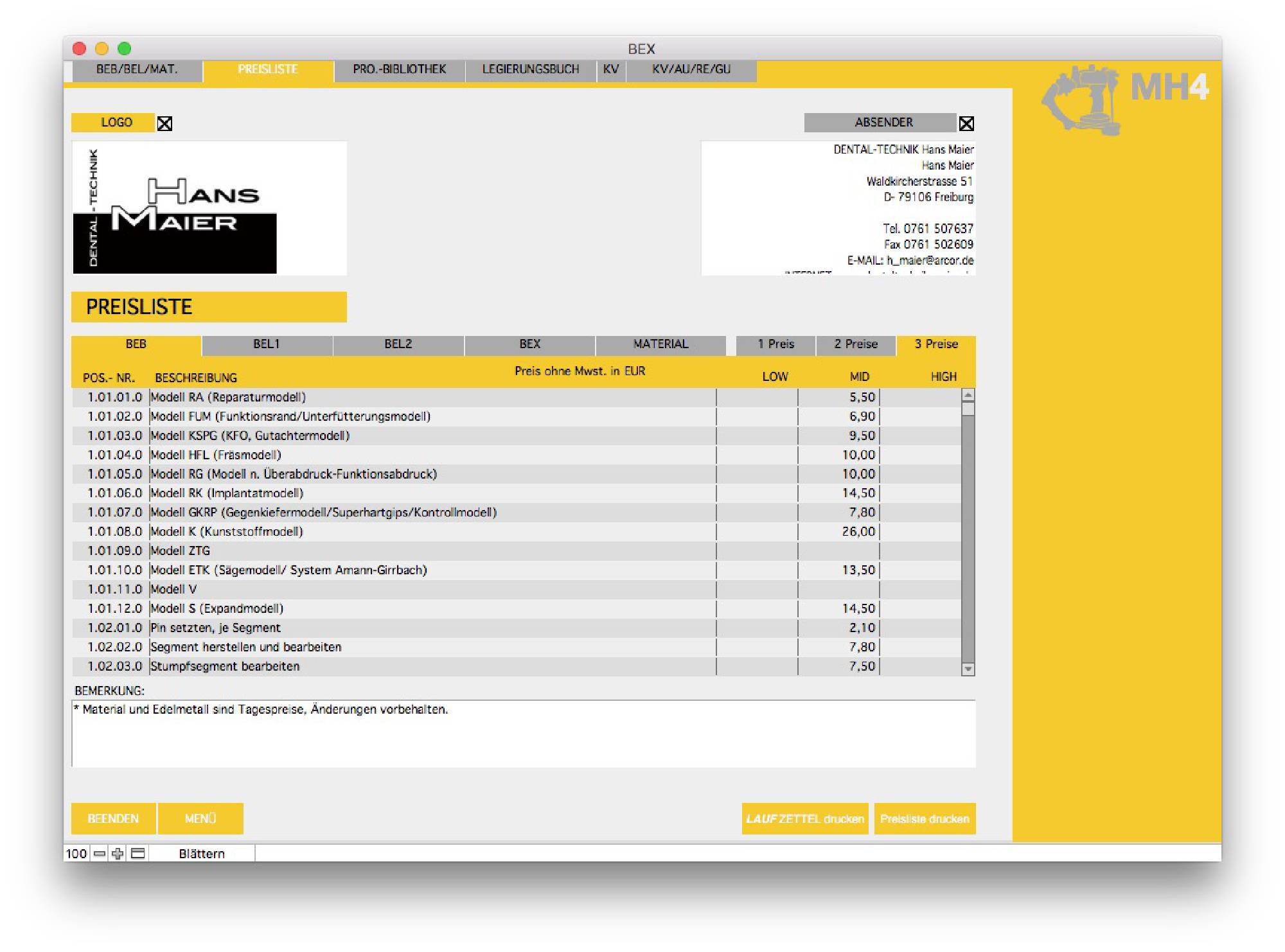The width and height of the screenshot is (1285, 952).
Task: Switch to the BEL1 tab
Action: click(x=267, y=344)
